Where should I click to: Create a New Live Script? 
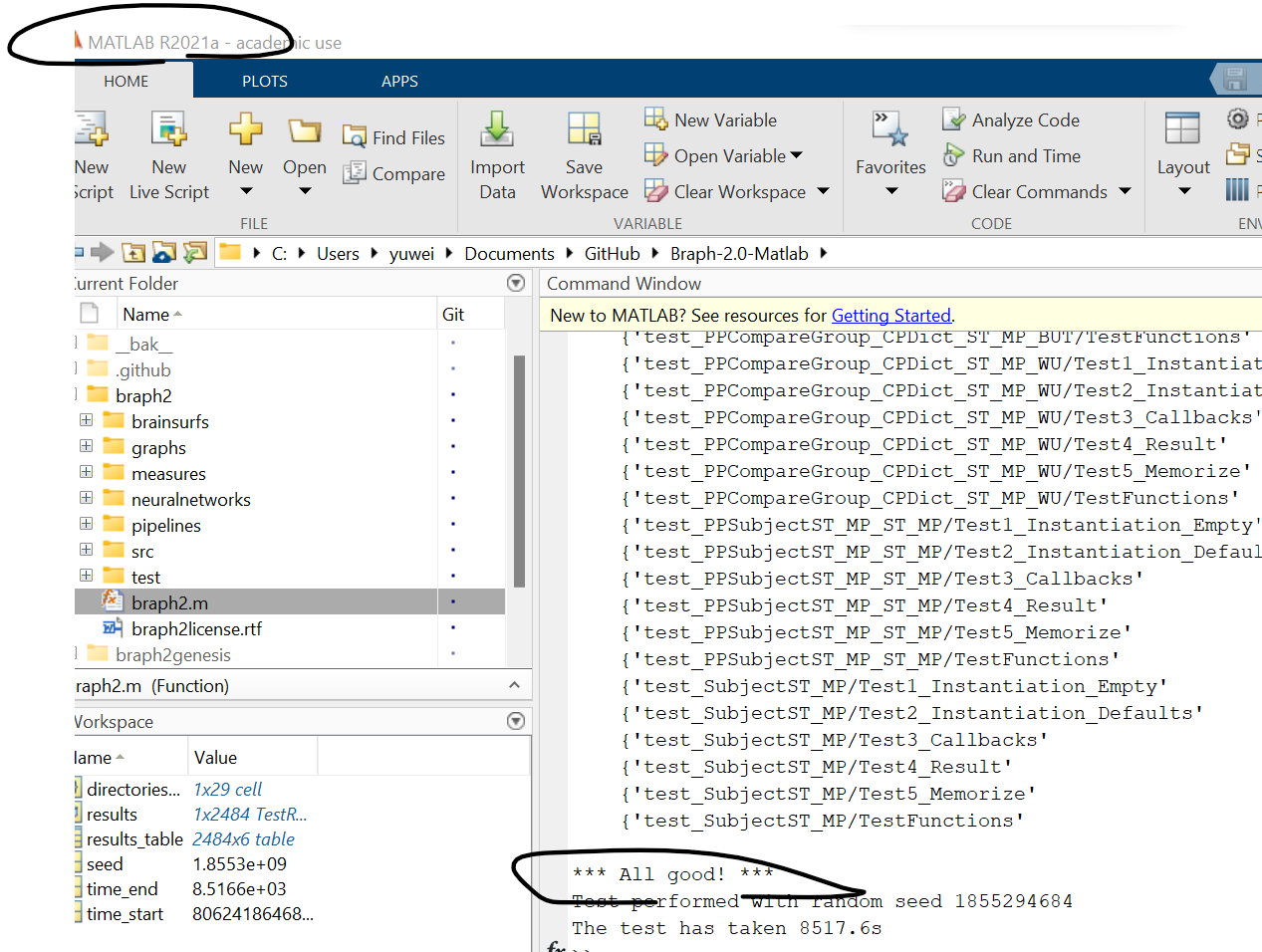(x=168, y=154)
